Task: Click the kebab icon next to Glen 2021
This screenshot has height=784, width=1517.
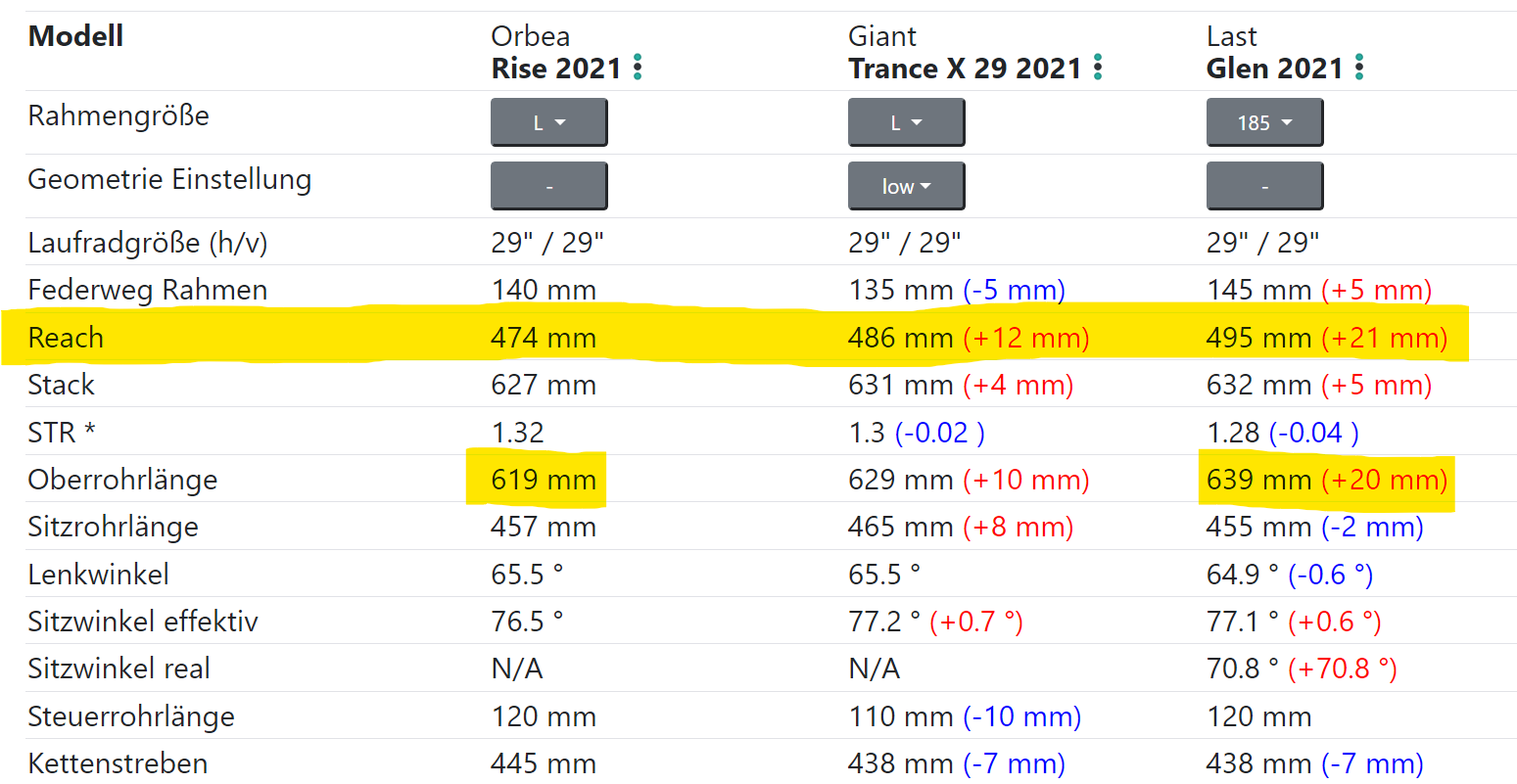Action: click(1359, 68)
